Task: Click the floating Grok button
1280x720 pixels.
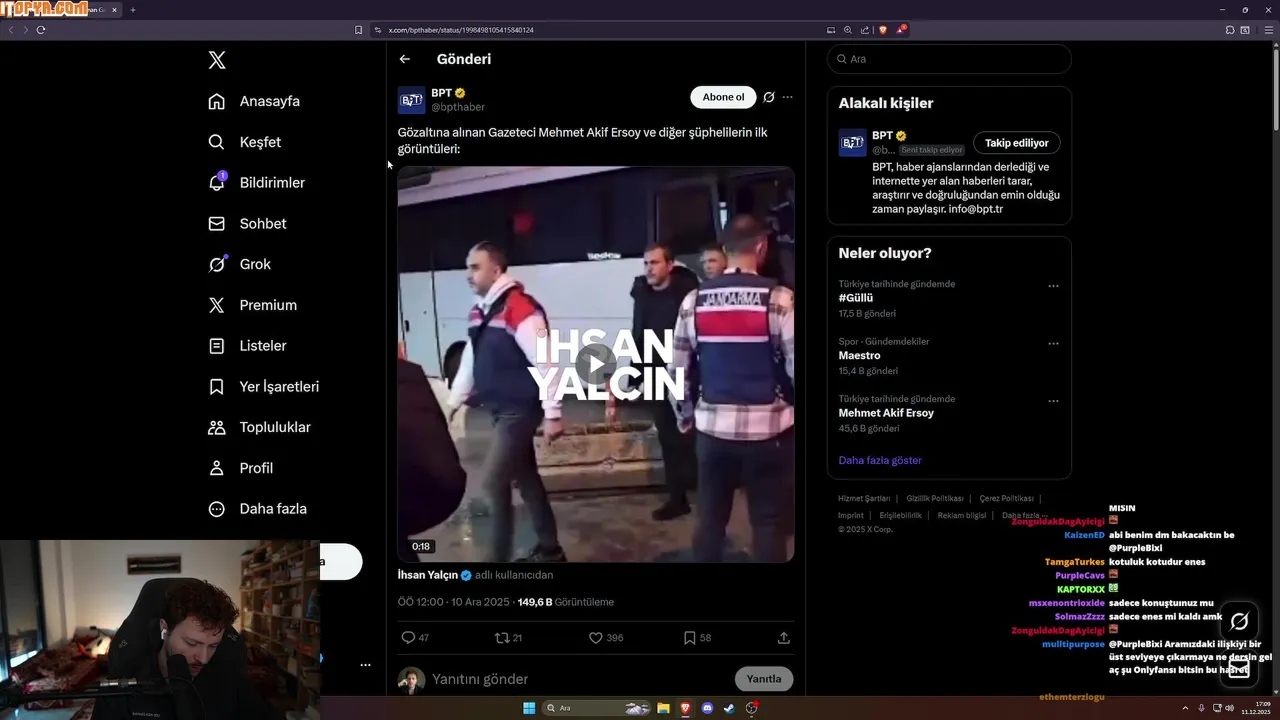Action: click(x=1239, y=622)
